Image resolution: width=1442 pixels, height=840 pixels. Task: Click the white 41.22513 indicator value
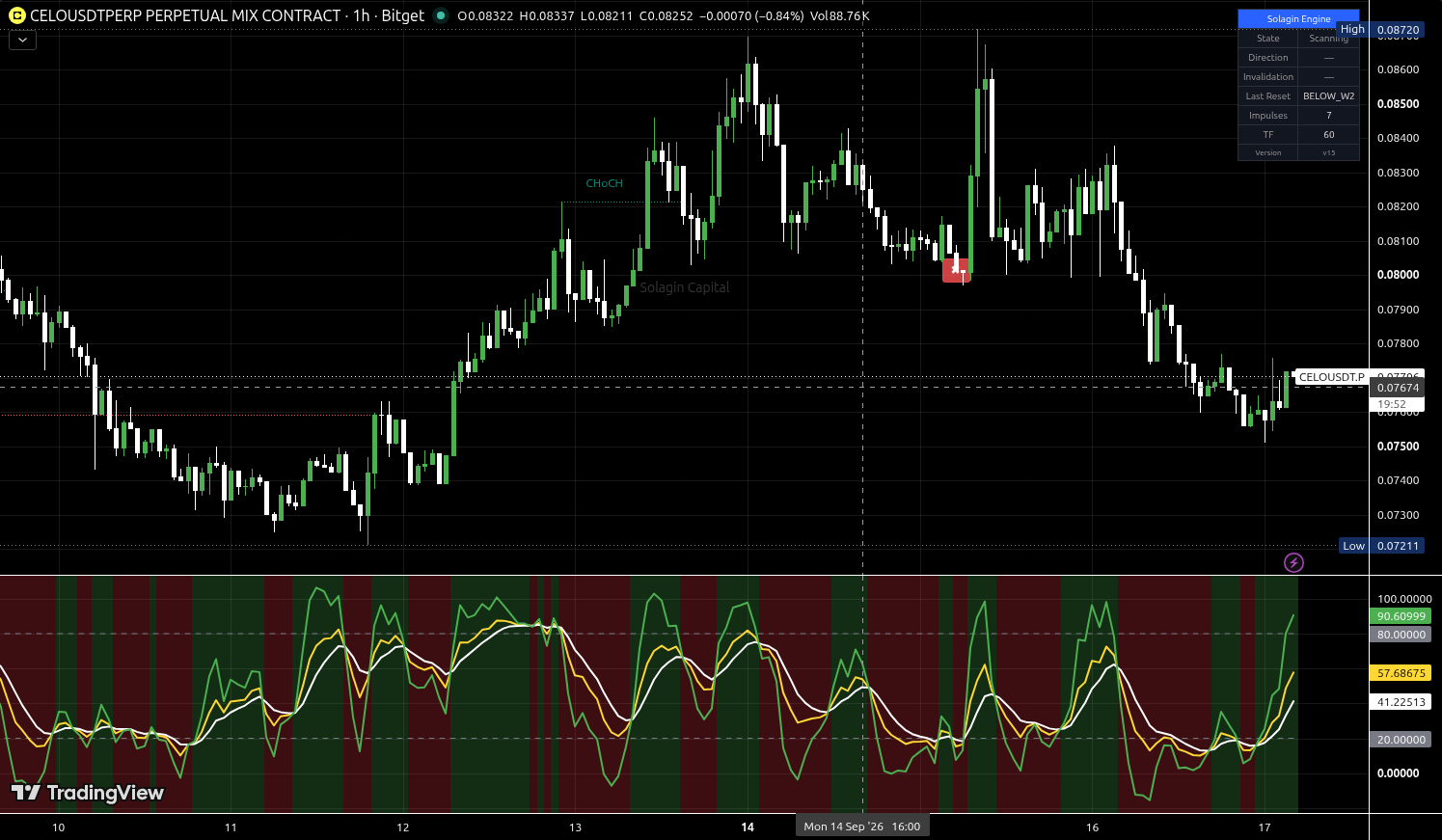[x=1401, y=702]
